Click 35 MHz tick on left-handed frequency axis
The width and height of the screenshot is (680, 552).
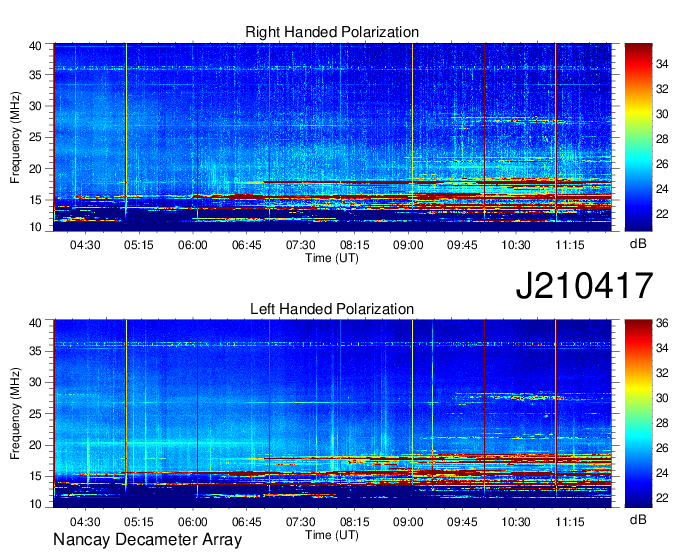[x=35, y=351]
